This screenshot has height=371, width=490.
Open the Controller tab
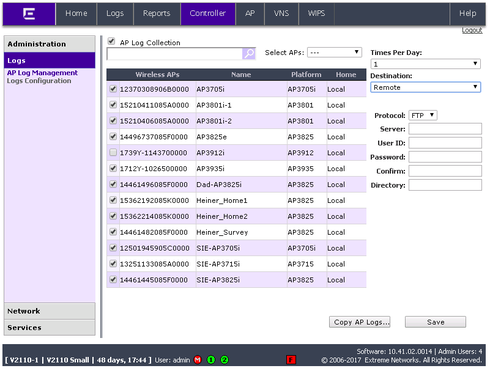coord(208,14)
